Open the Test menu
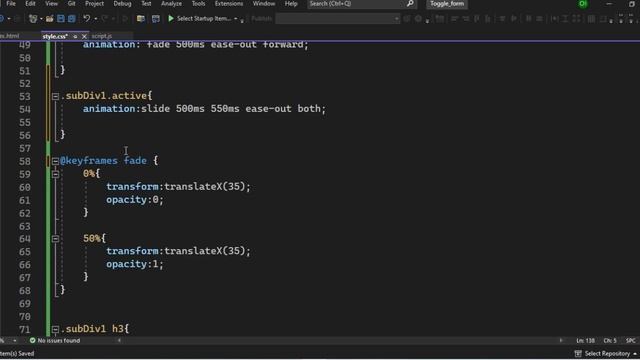The image size is (640, 360). (x=146, y=4)
